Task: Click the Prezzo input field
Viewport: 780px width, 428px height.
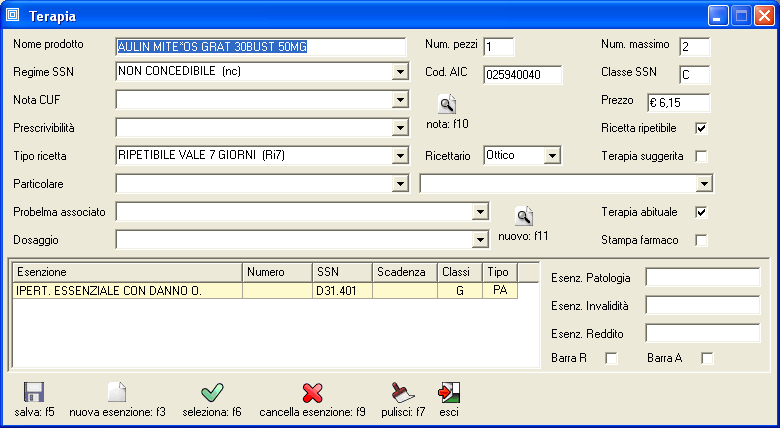Action: [678, 102]
